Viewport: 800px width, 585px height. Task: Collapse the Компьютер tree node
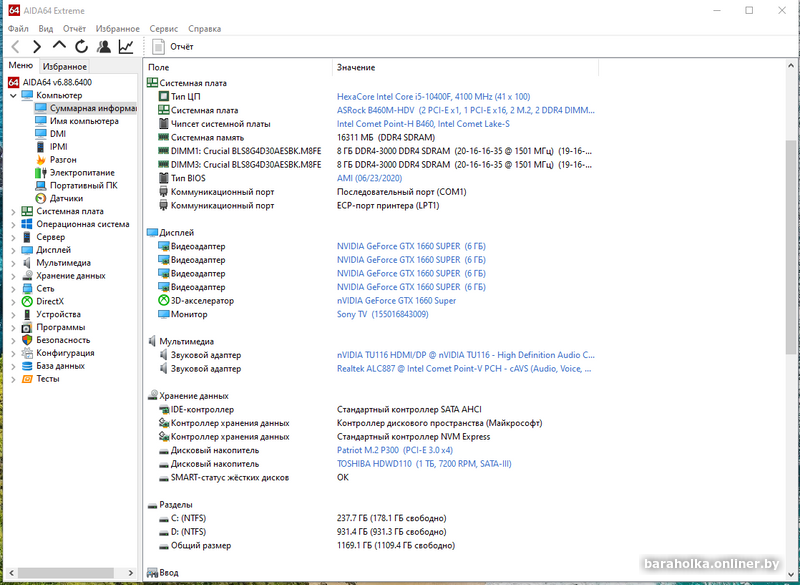click(13, 95)
